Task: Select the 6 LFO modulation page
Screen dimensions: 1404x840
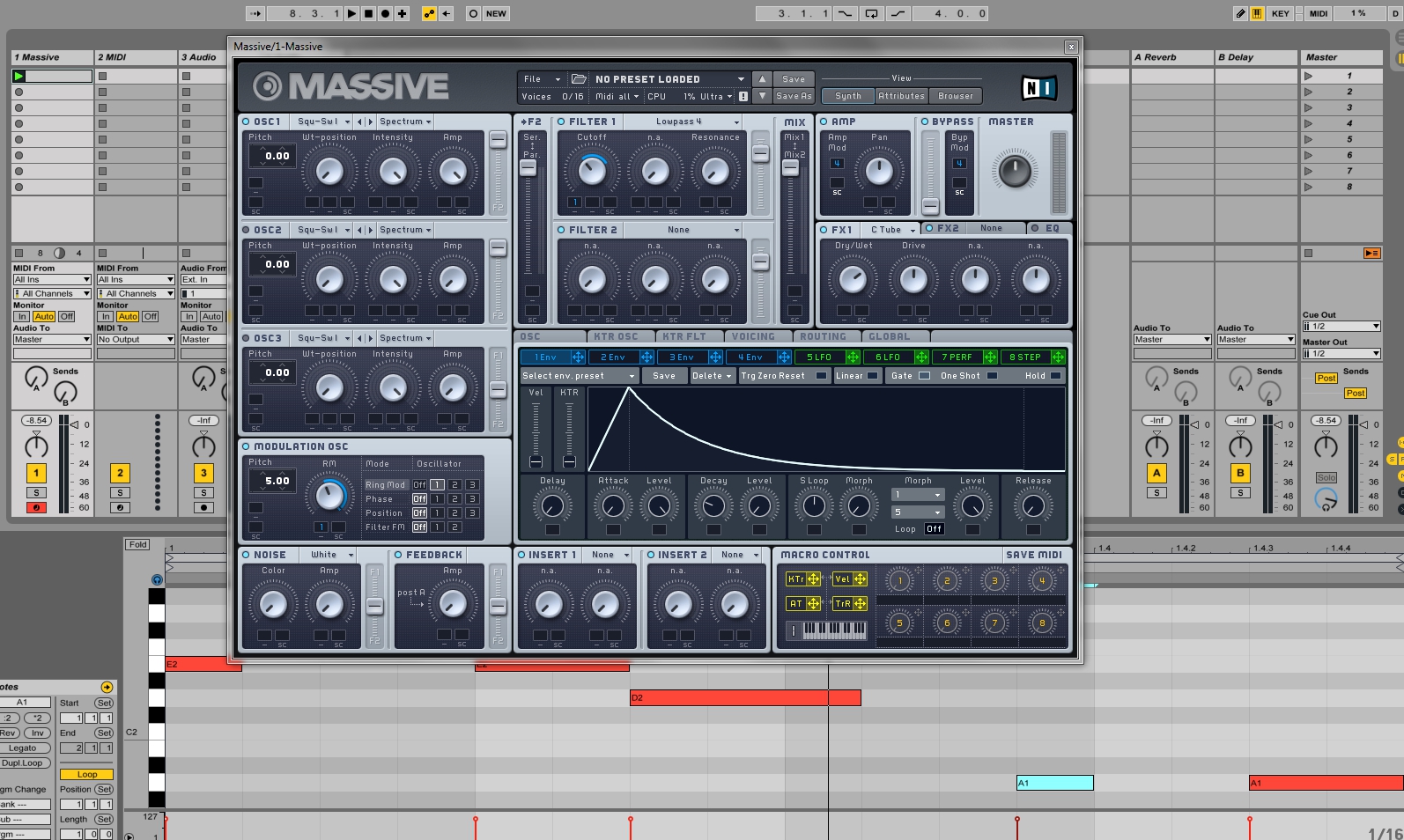Action: (x=888, y=357)
